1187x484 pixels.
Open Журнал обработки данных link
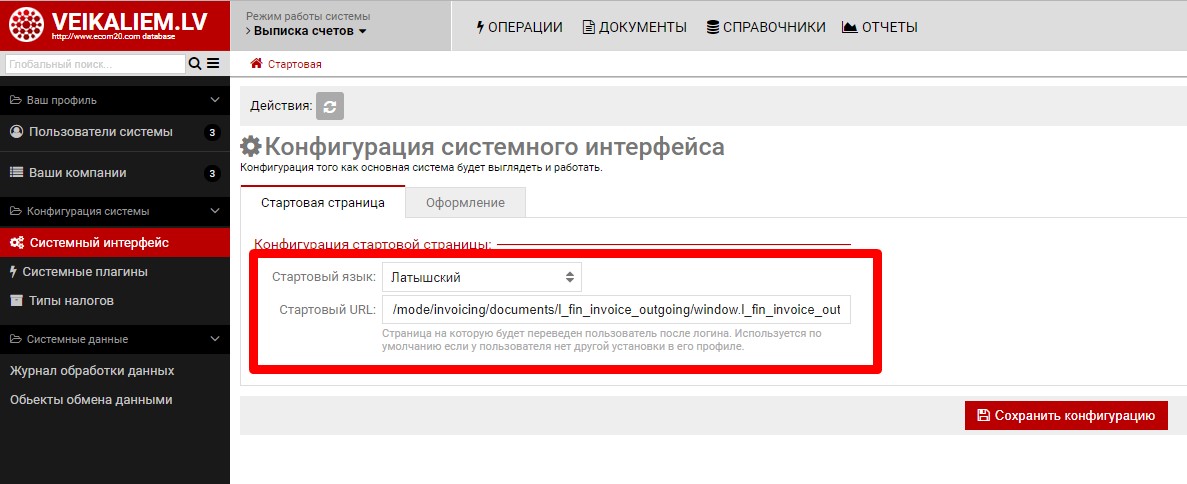tap(92, 371)
